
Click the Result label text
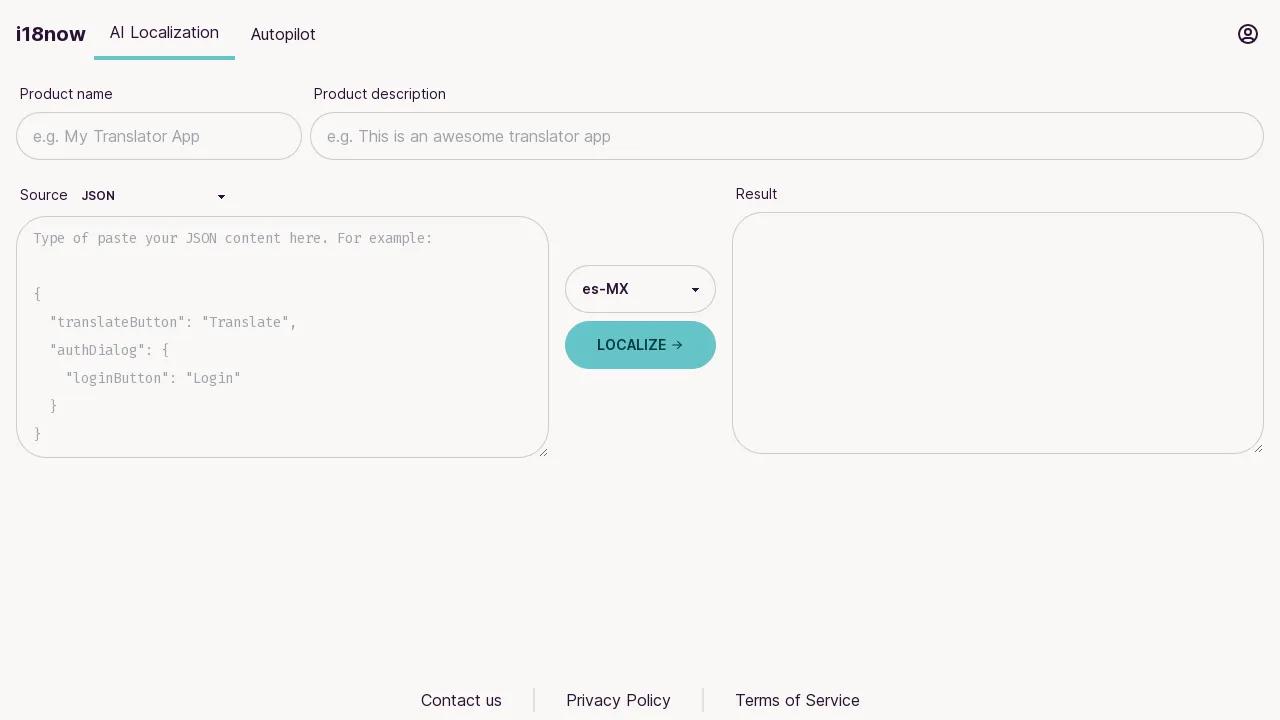point(756,194)
